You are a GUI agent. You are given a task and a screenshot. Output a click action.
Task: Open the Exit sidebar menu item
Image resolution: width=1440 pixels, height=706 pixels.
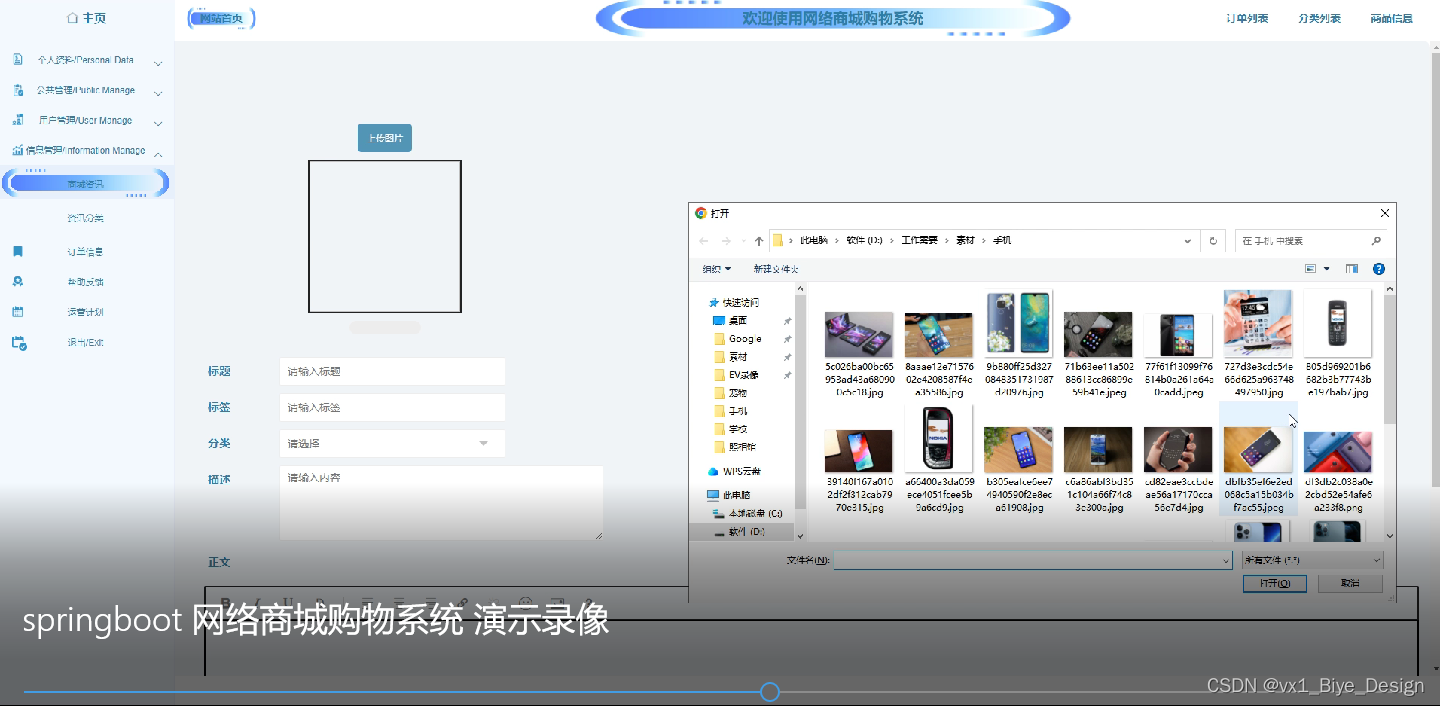tap(85, 342)
